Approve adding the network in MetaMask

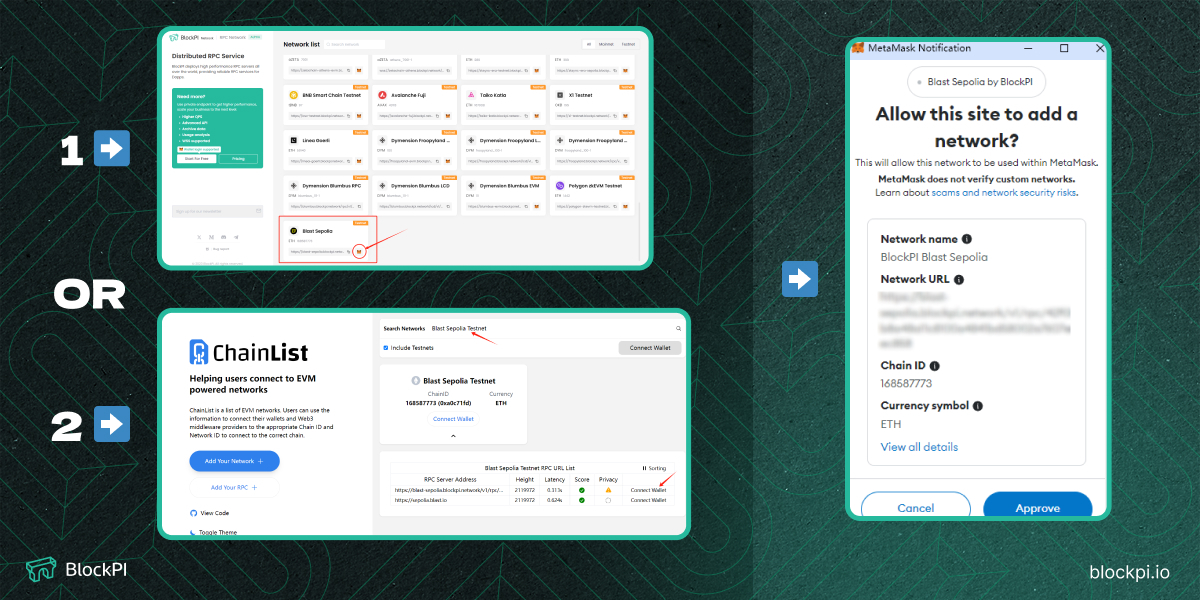pos(1037,505)
